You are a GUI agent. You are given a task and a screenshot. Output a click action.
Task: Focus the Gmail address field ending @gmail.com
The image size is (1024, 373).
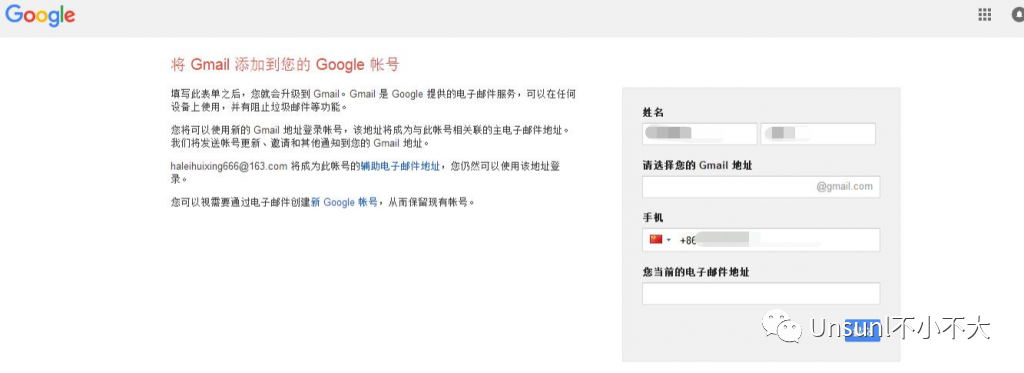(761, 186)
